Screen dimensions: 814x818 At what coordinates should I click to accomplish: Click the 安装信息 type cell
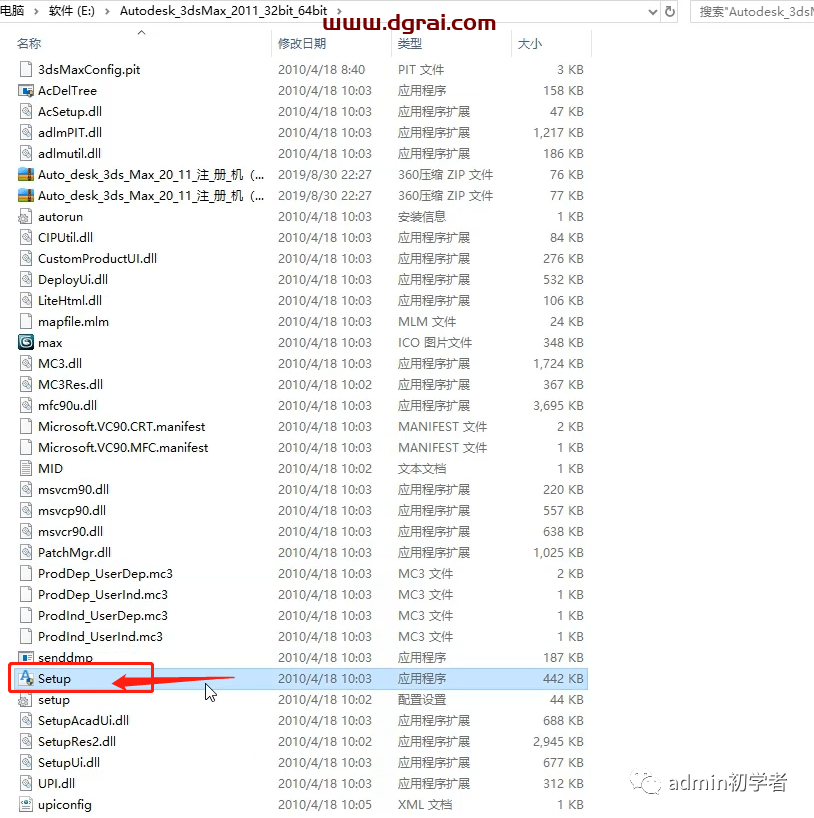coord(422,216)
